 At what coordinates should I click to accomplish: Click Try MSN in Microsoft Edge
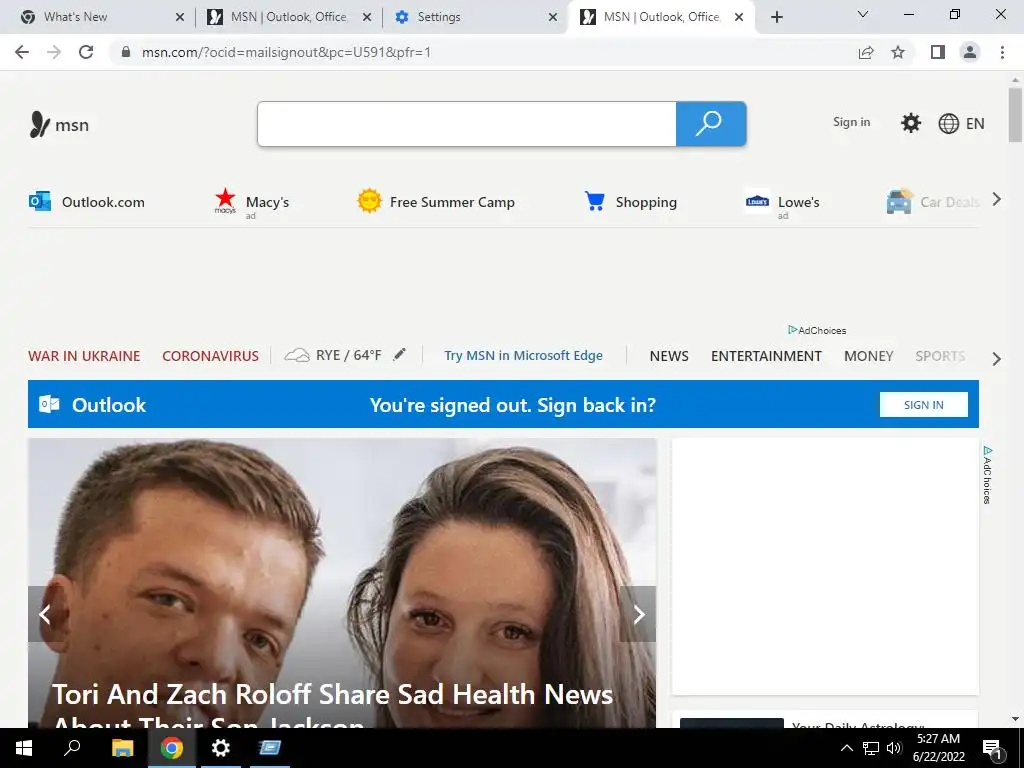[x=523, y=355]
